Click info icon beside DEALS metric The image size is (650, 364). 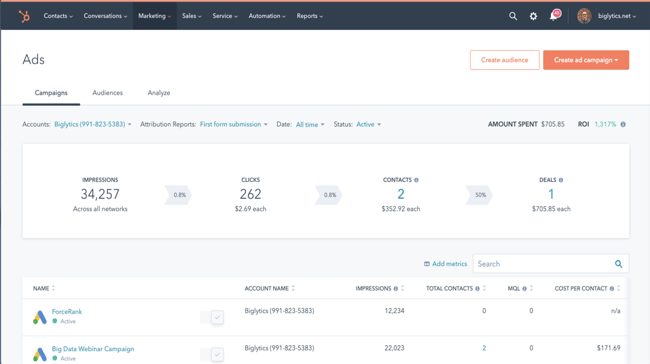point(561,180)
